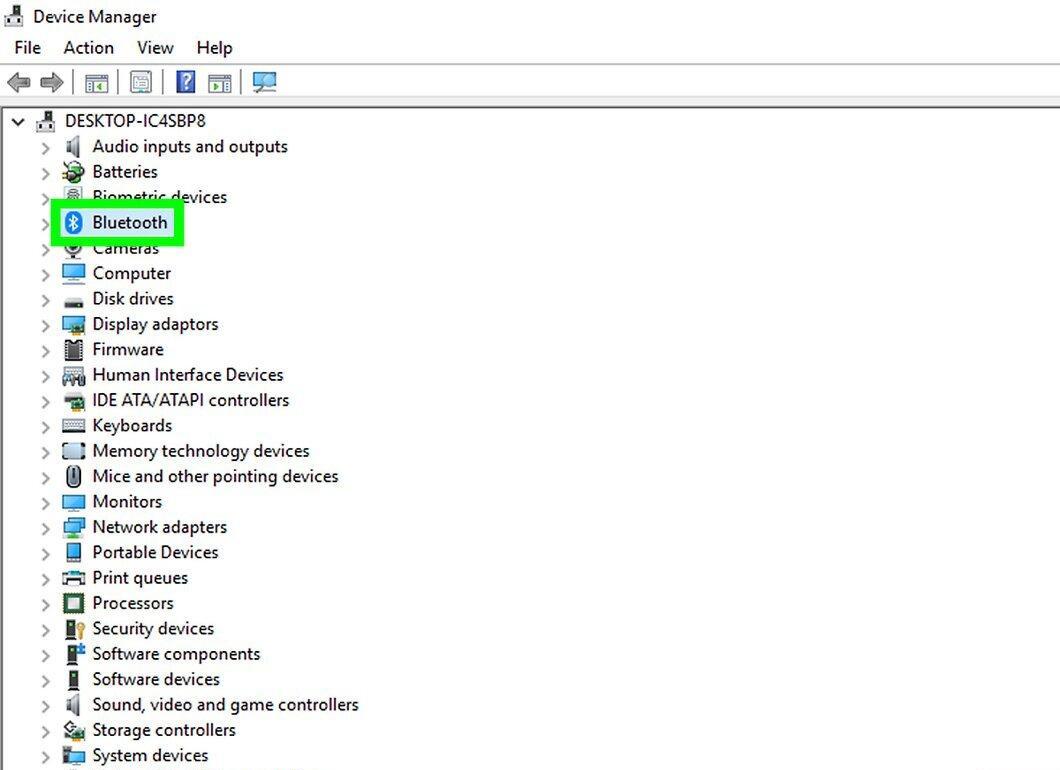This screenshot has height=770, width=1060.
Task: Select Human Interface Devices entry
Action: click(188, 375)
